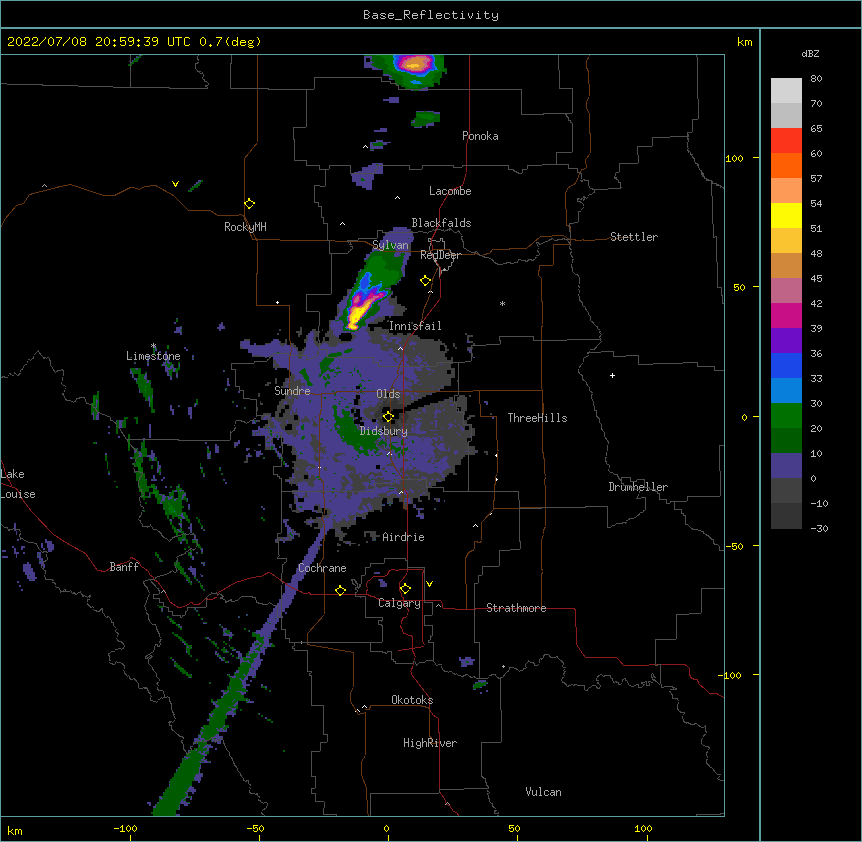Select the Blackfalds label

441,223
